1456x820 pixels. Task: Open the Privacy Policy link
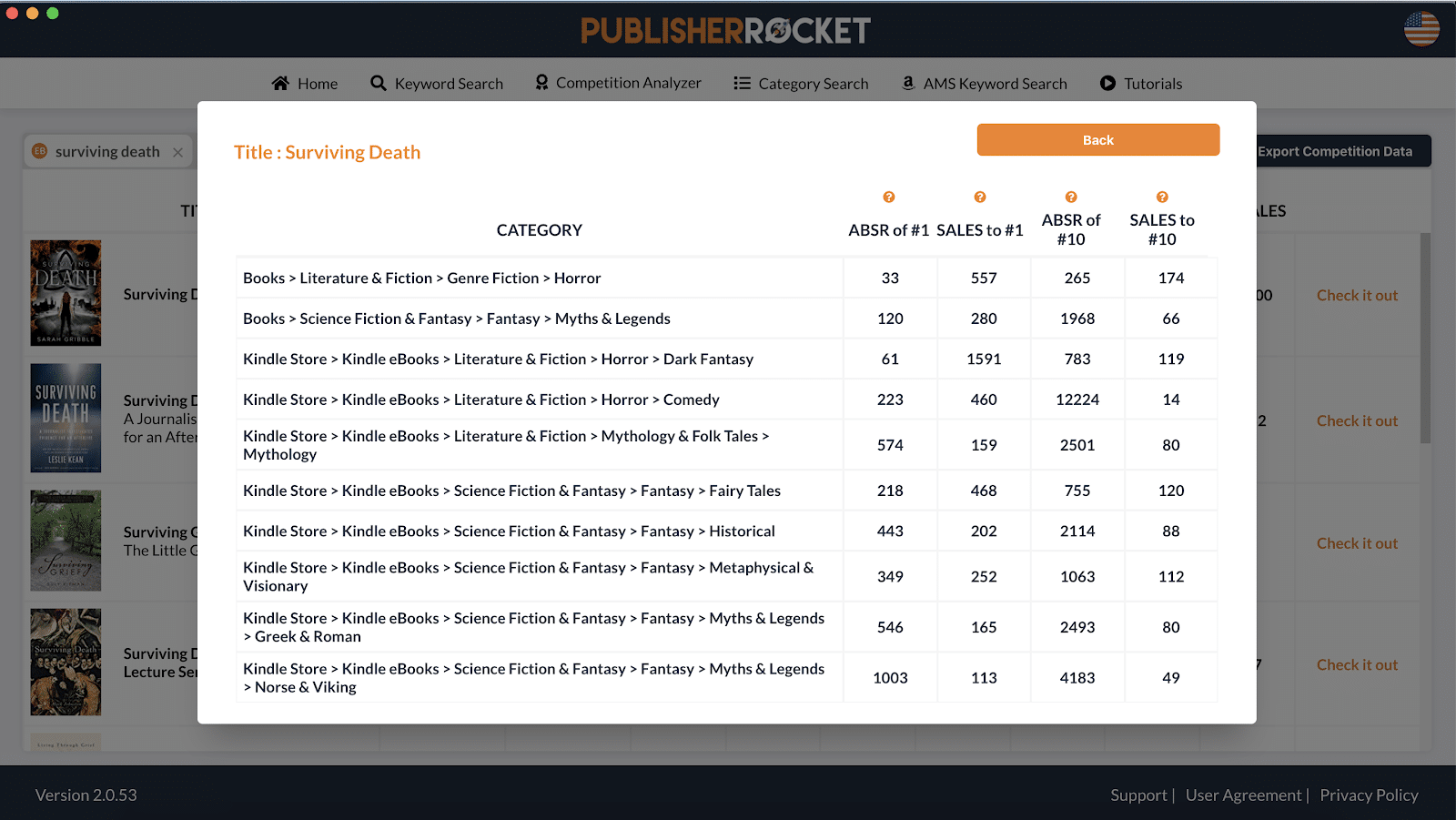pos(1369,795)
